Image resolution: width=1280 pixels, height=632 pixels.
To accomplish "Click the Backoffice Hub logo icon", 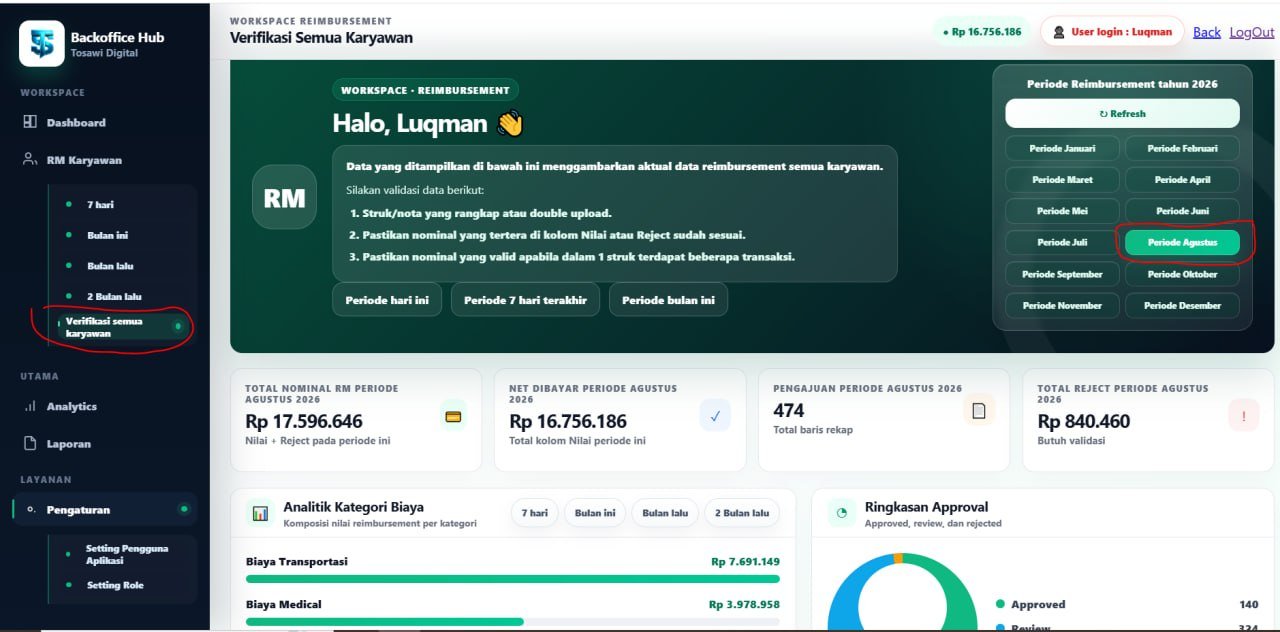I will point(42,44).
